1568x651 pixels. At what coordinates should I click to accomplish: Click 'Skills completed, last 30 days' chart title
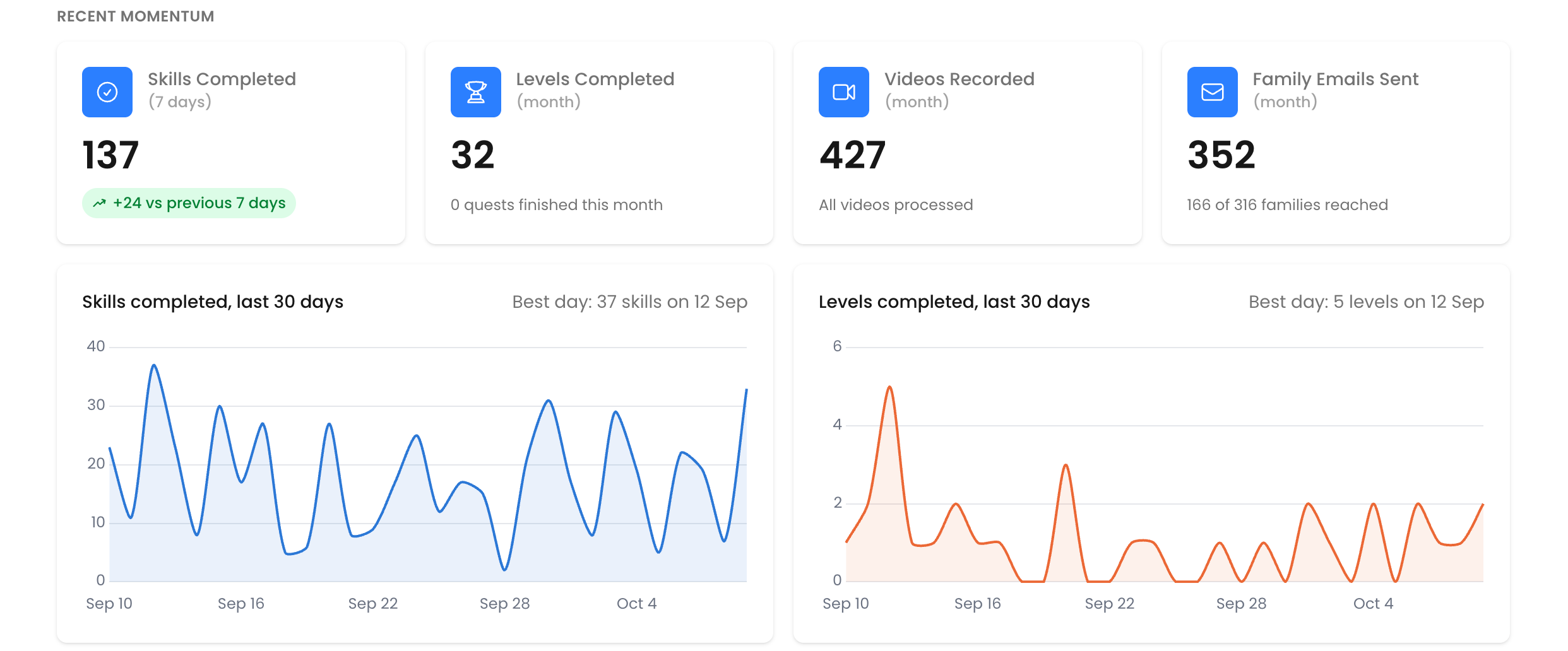coord(213,302)
